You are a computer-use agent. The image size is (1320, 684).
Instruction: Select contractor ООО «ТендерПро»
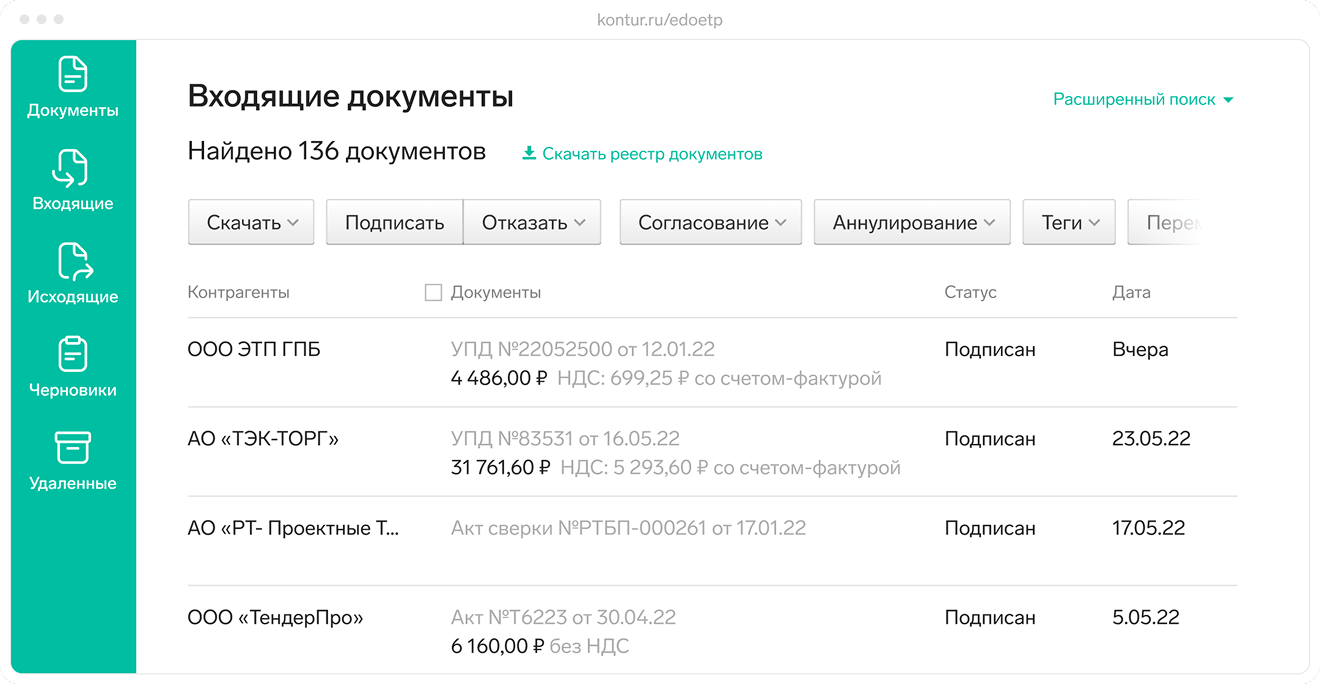[x=275, y=617]
